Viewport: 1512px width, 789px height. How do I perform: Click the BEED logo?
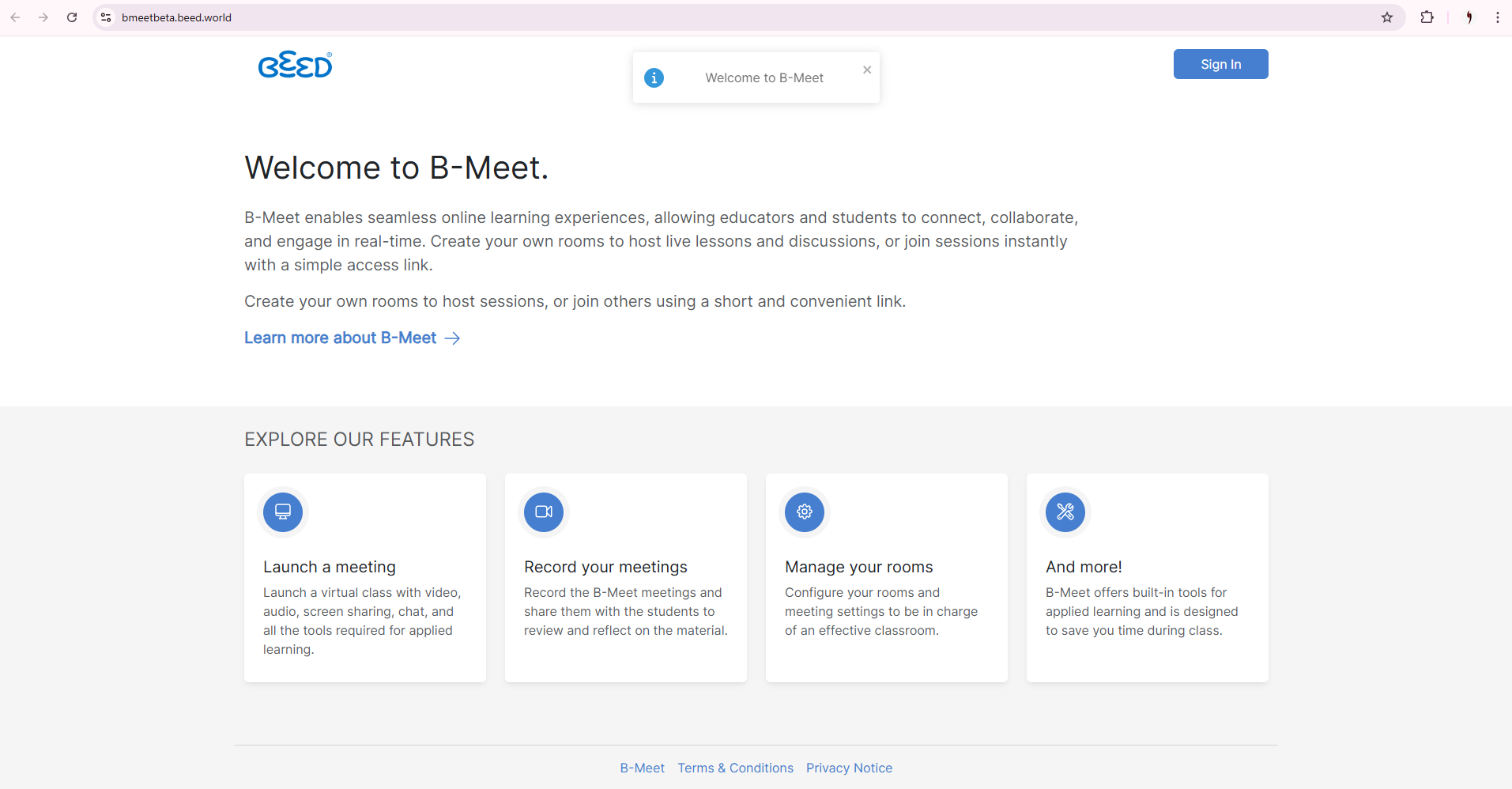pyautogui.click(x=295, y=65)
